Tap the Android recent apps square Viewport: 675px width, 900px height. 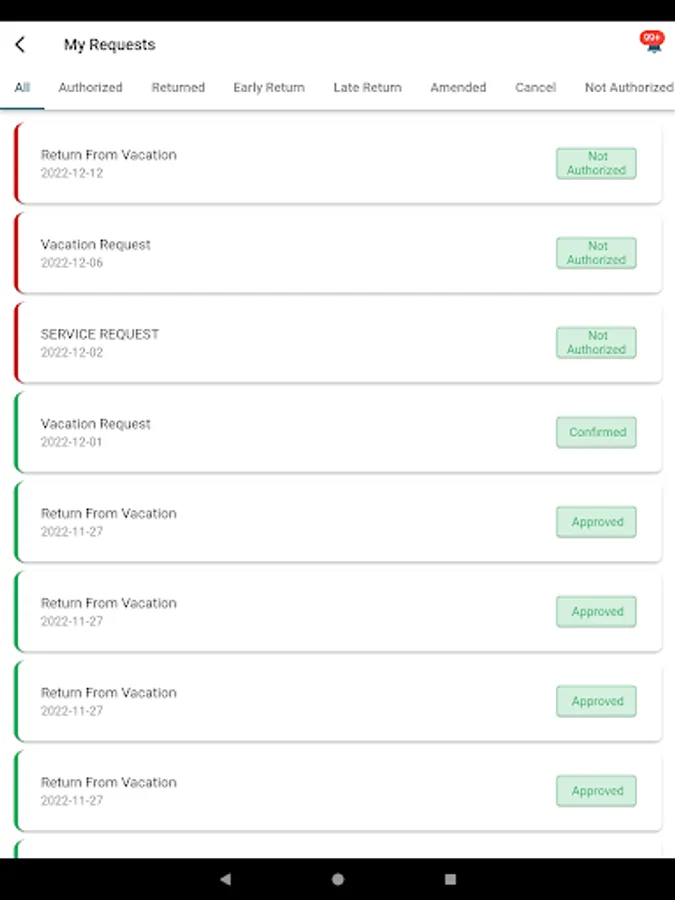pyautogui.click(x=451, y=879)
